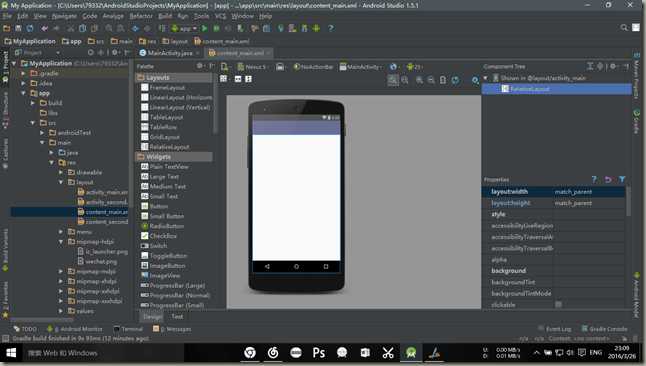Screen dimensions: 646x366
Task: Open the Refactor menu
Action: (x=141, y=16)
